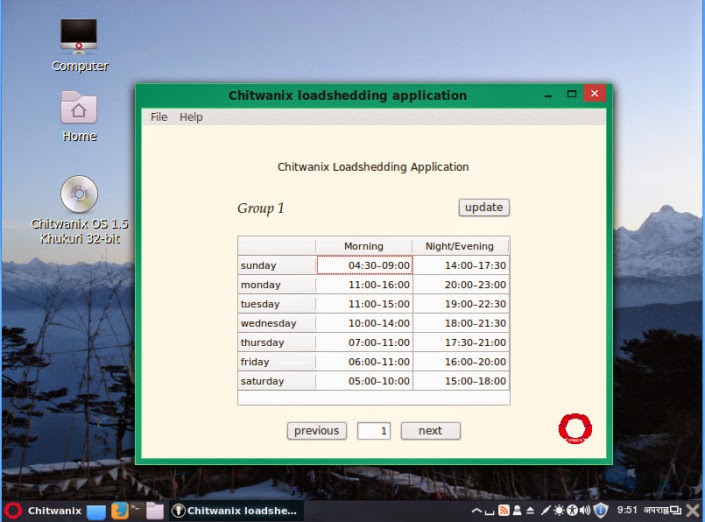Click the pen-shaped tray icon
Image resolution: width=705 pixels, height=522 pixels.
(x=545, y=510)
